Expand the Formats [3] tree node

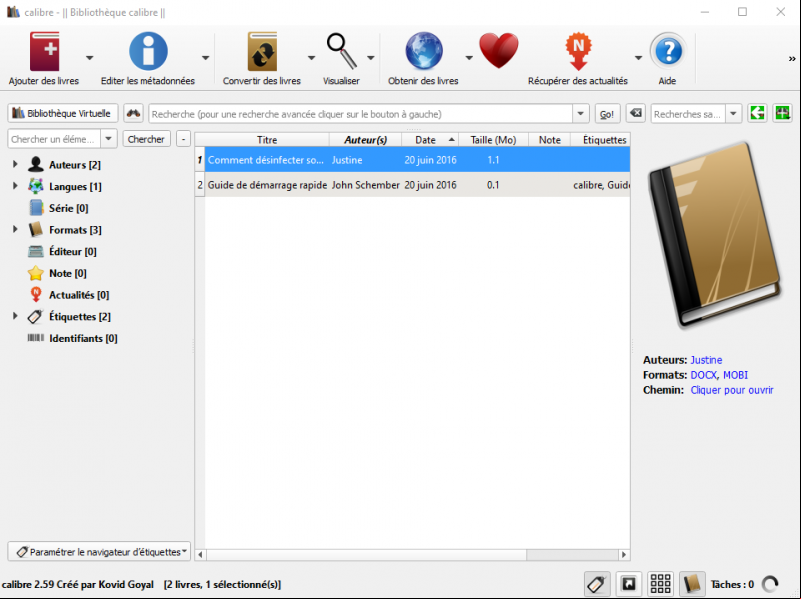tap(15, 229)
